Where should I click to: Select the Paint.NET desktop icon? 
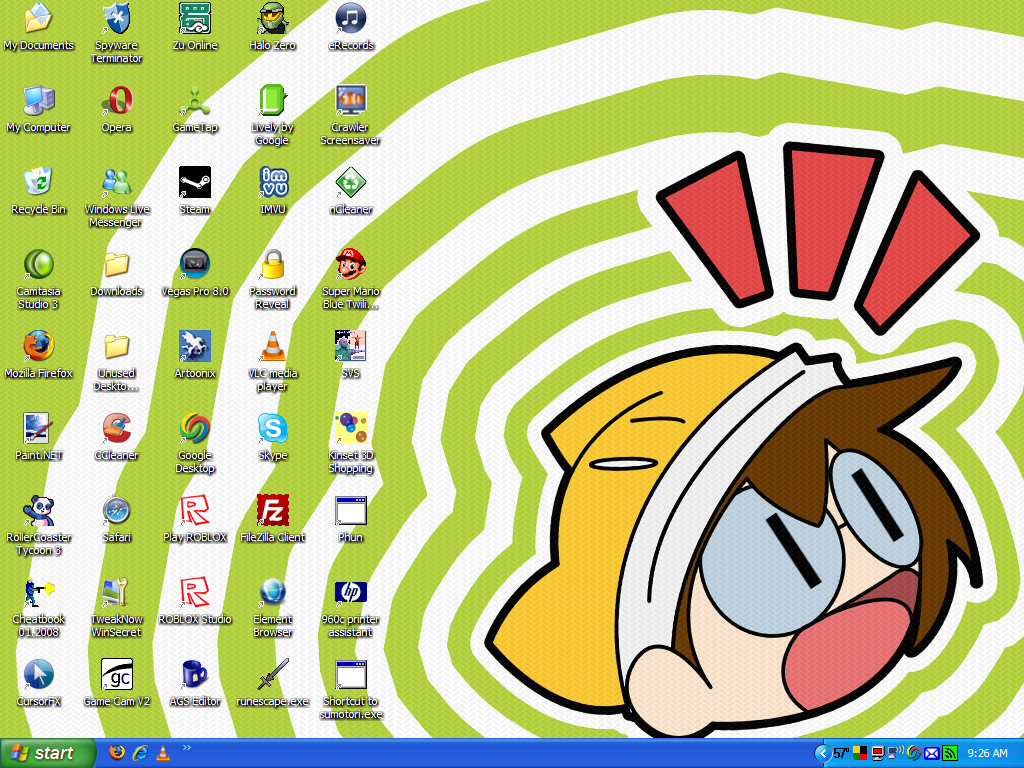38,428
